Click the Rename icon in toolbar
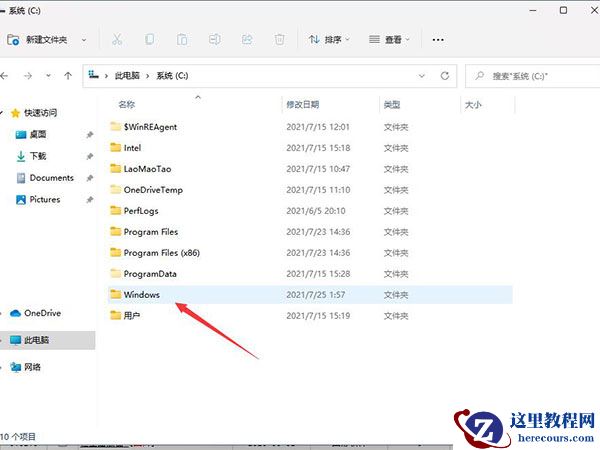Image resolution: width=600 pixels, height=450 pixels. [x=214, y=39]
